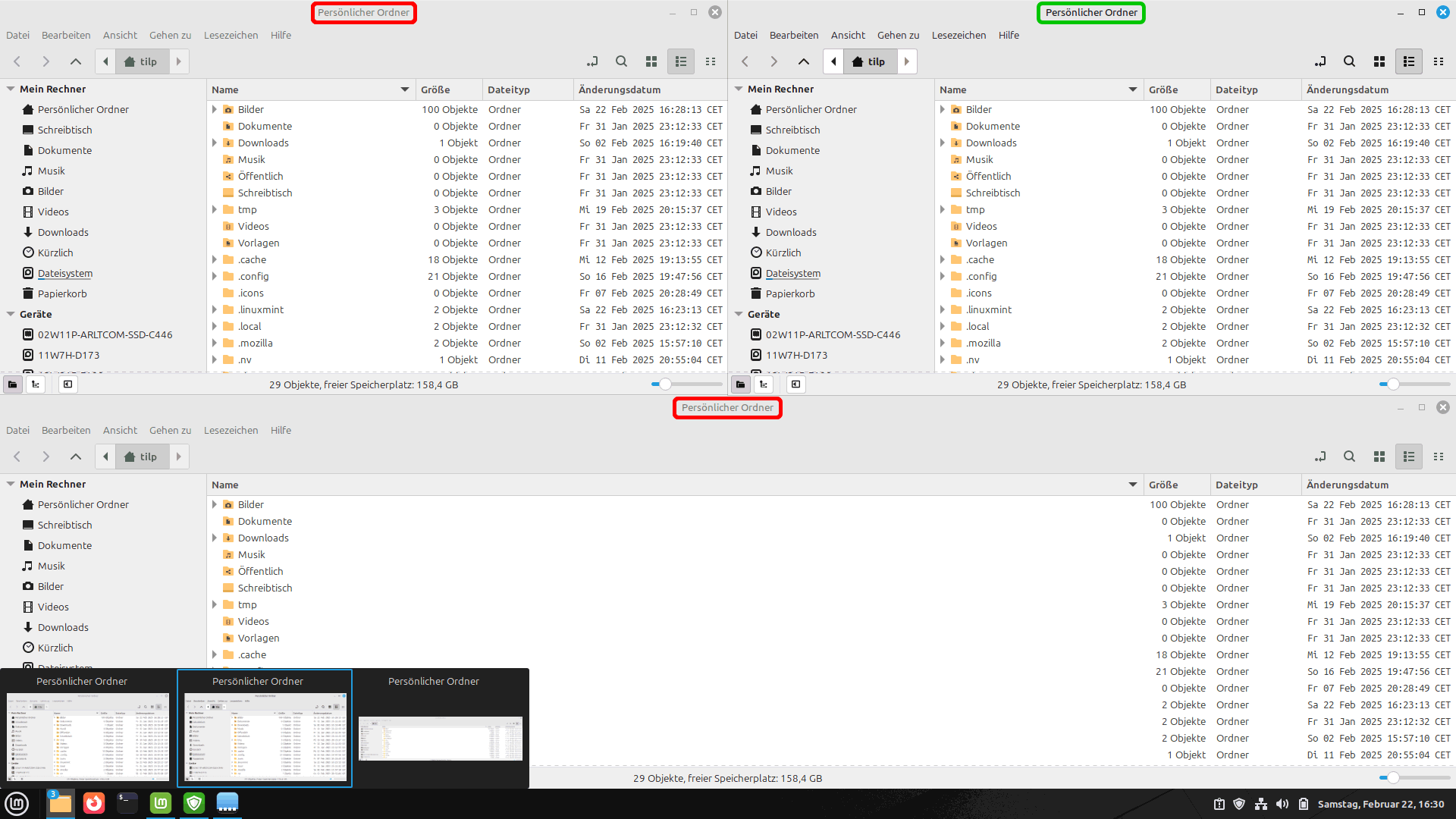Toggle list view in top-left window
Image resolution: width=1456 pixels, height=819 pixels.
tap(681, 61)
